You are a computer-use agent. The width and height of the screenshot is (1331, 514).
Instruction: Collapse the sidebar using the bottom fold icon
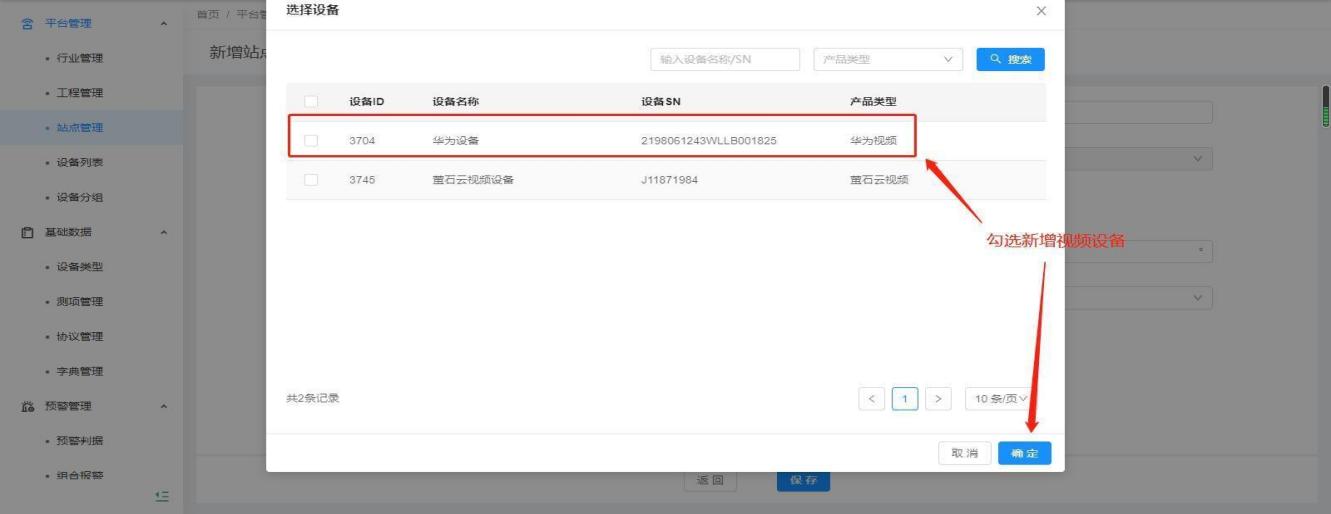(162, 496)
